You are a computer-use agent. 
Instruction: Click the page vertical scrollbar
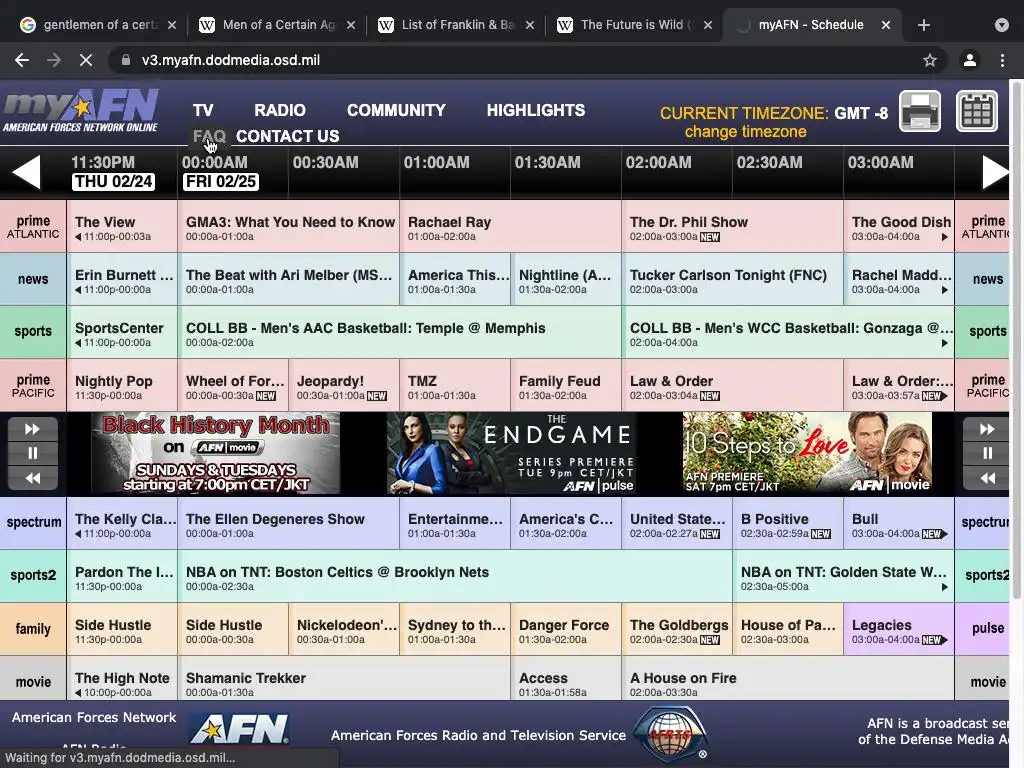[1017, 339]
